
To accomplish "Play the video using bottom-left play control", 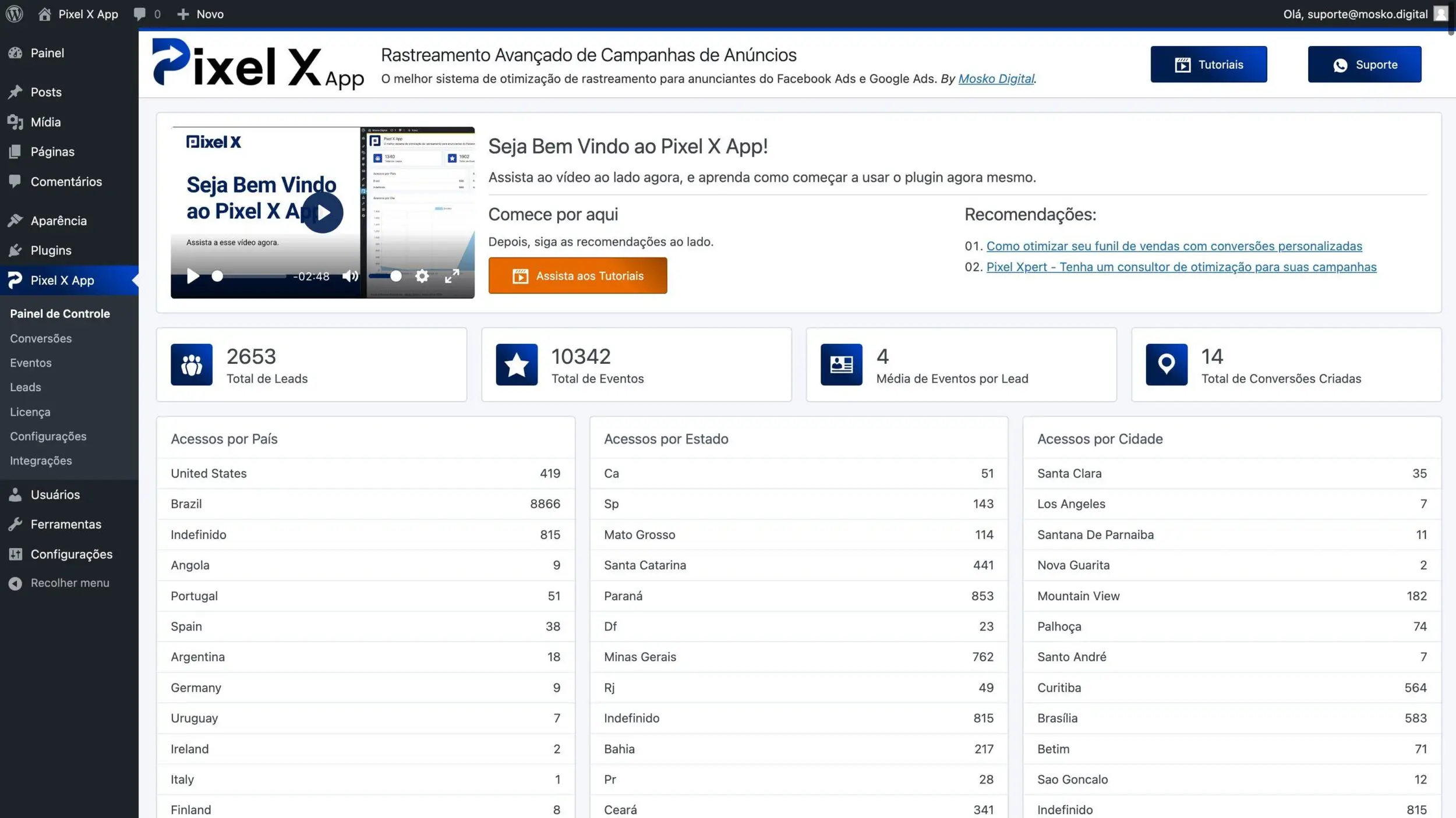I will point(193,276).
